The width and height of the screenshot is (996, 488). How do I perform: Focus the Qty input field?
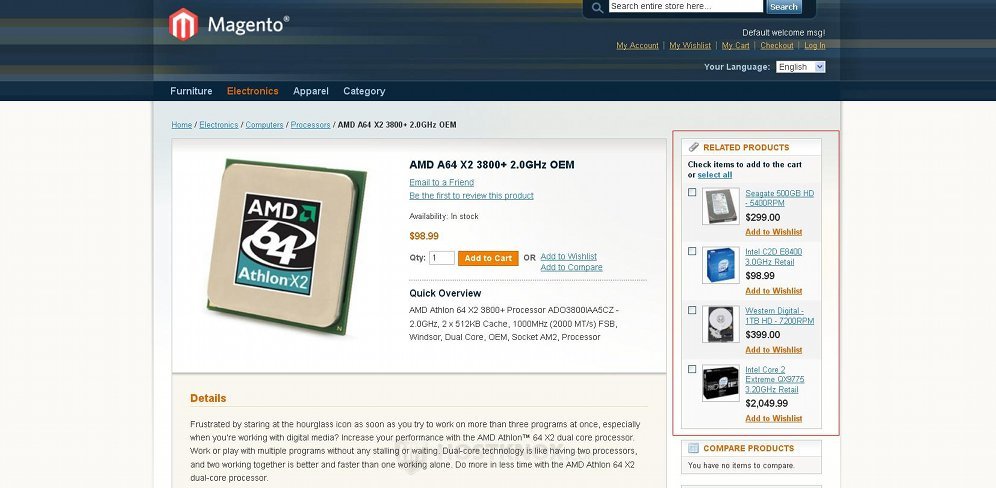(x=442, y=258)
